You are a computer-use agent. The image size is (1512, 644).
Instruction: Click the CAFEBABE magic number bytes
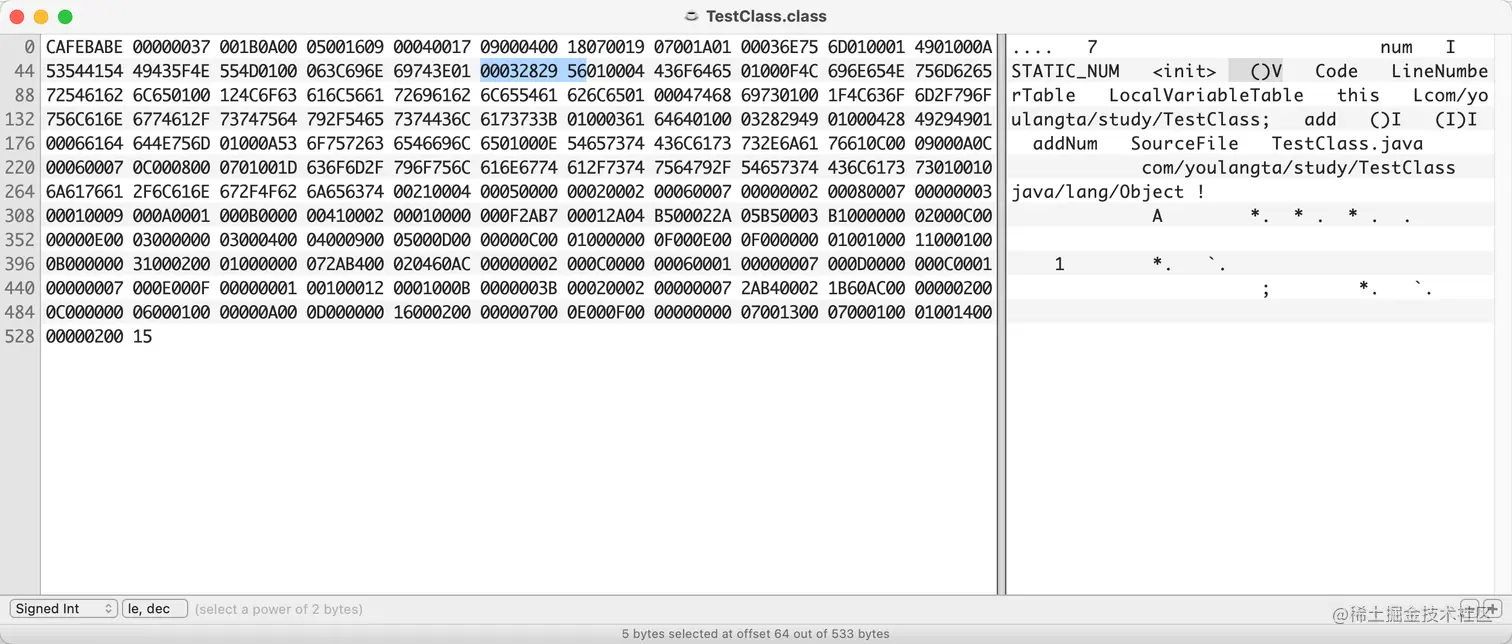85,47
